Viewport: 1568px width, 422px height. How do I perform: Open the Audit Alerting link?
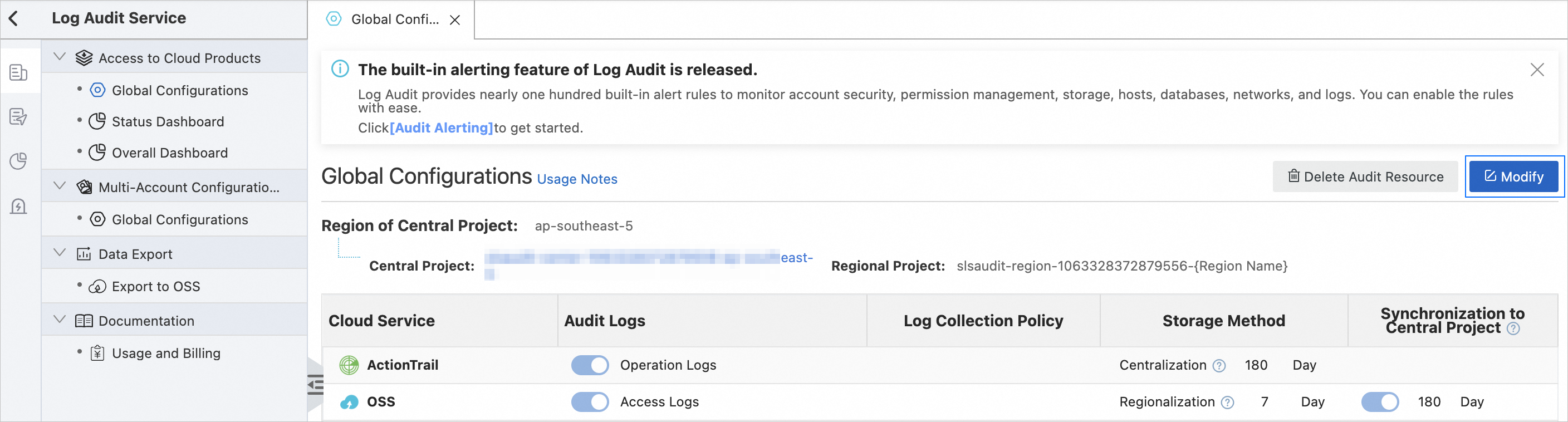[440, 128]
